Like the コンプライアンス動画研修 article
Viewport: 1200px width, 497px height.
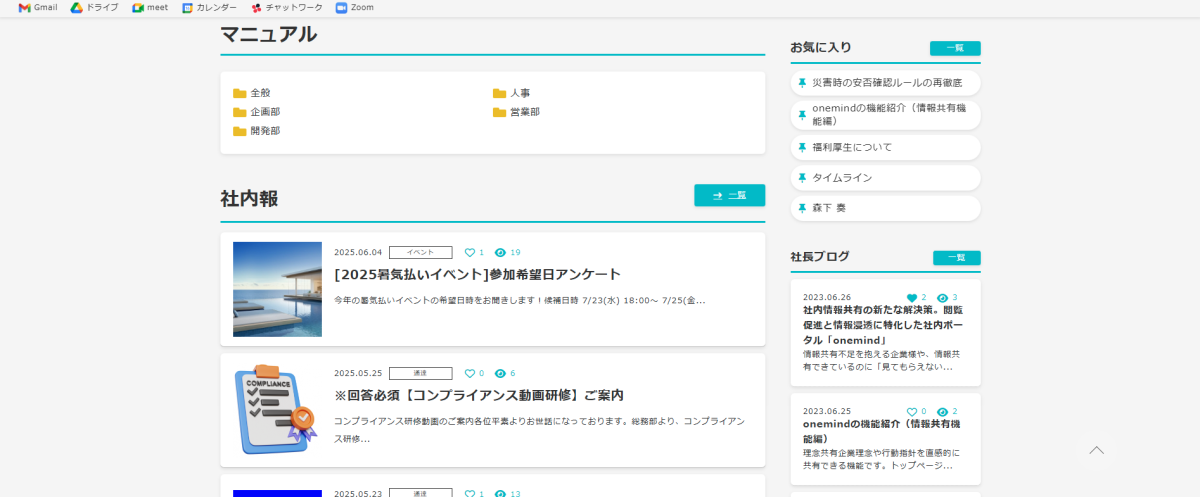click(470, 373)
